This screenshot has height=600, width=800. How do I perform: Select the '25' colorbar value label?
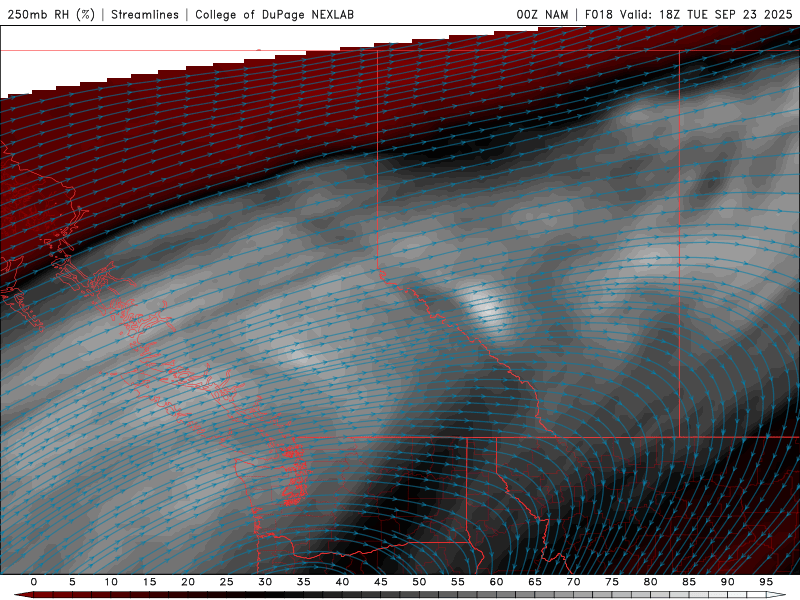click(x=227, y=582)
